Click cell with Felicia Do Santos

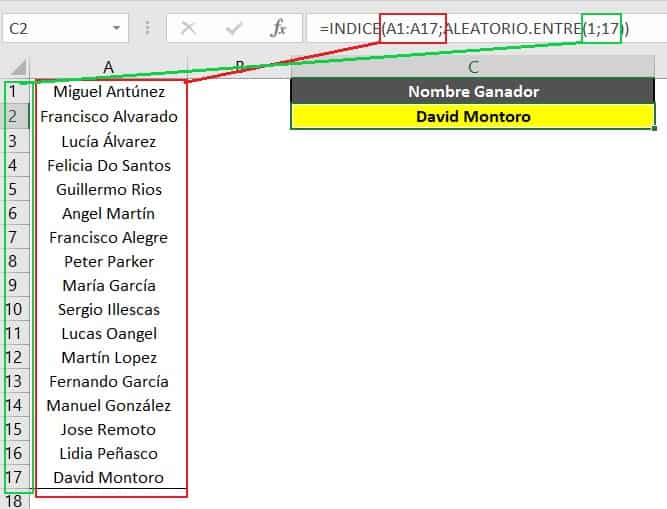tap(109, 165)
